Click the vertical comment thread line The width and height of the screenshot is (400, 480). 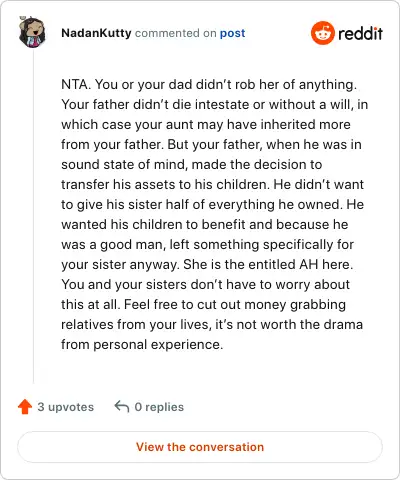(33, 217)
